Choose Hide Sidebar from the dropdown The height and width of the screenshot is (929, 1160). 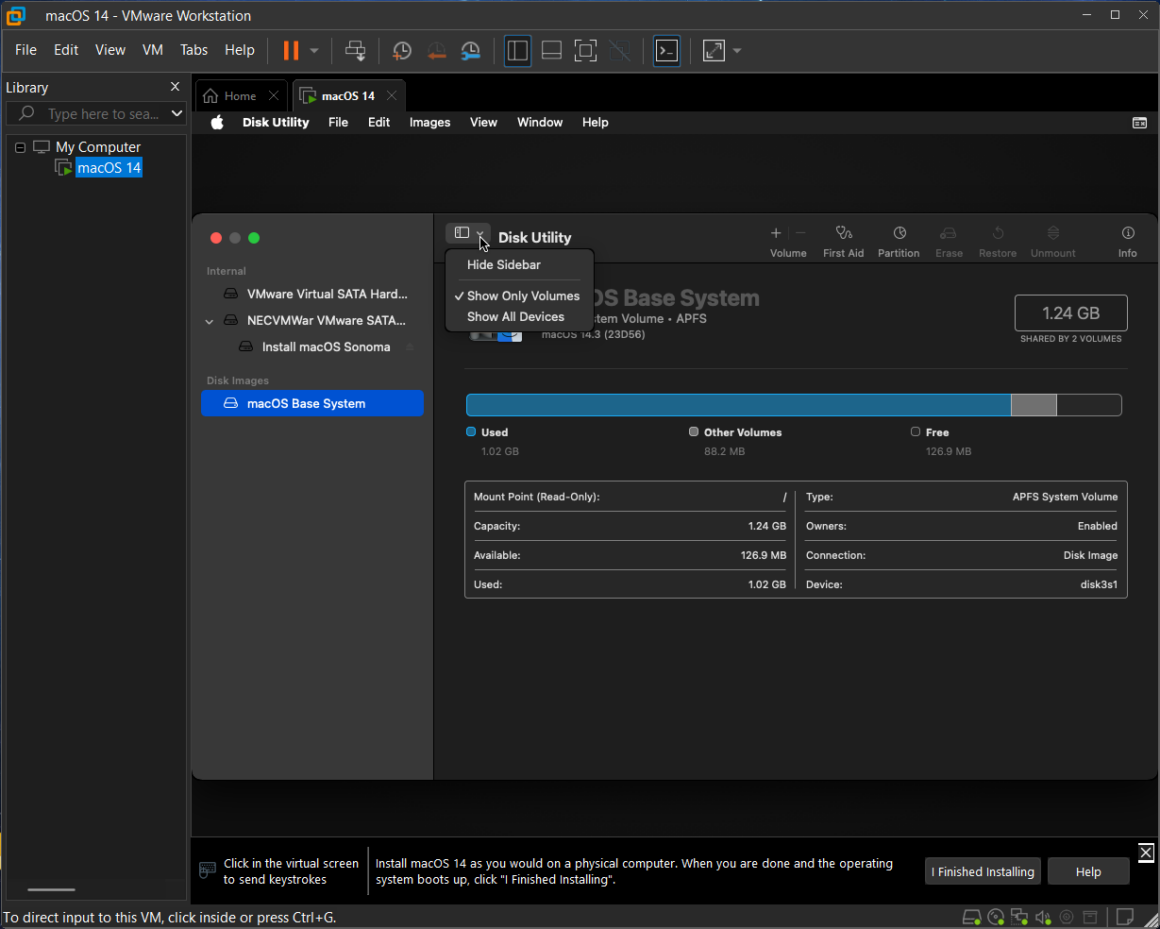pos(504,265)
